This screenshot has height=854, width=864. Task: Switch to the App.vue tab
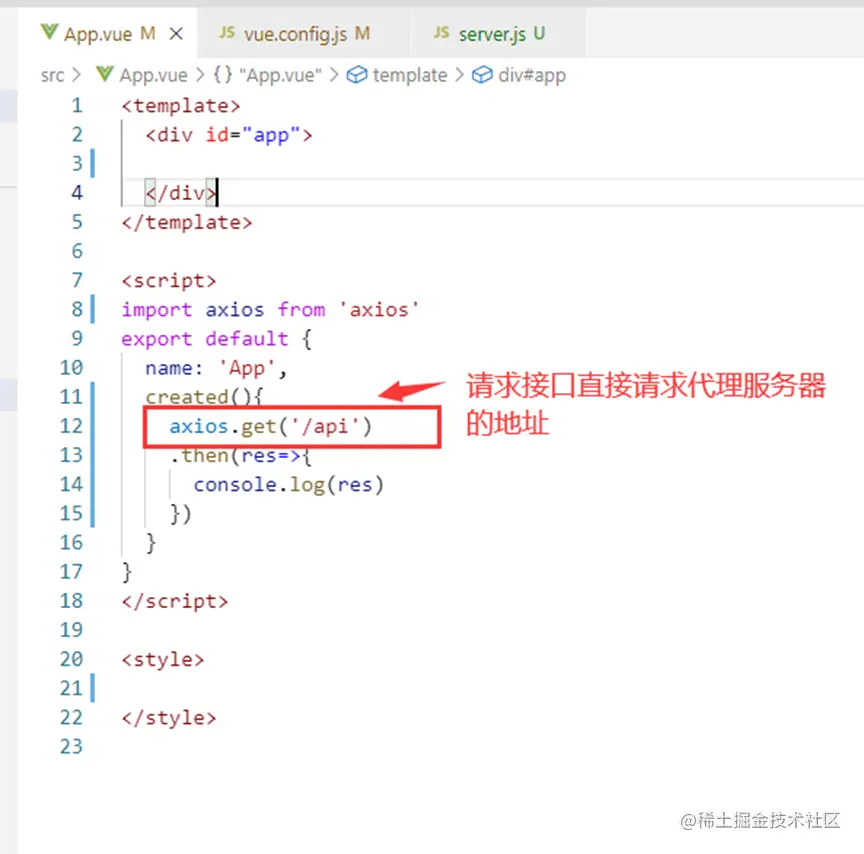click(x=108, y=34)
